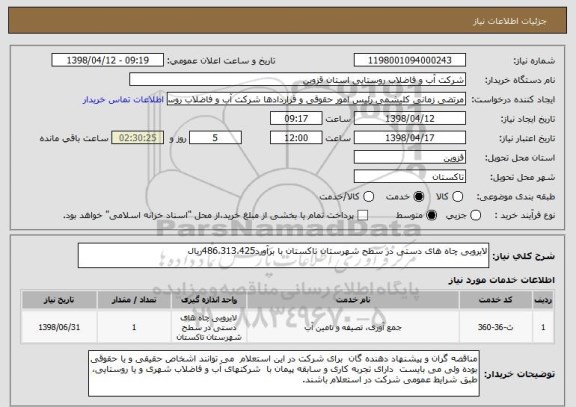Viewport: 576px width, 407px height.
Task: Click the remaining days field showing 5
Action: click(x=215, y=138)
